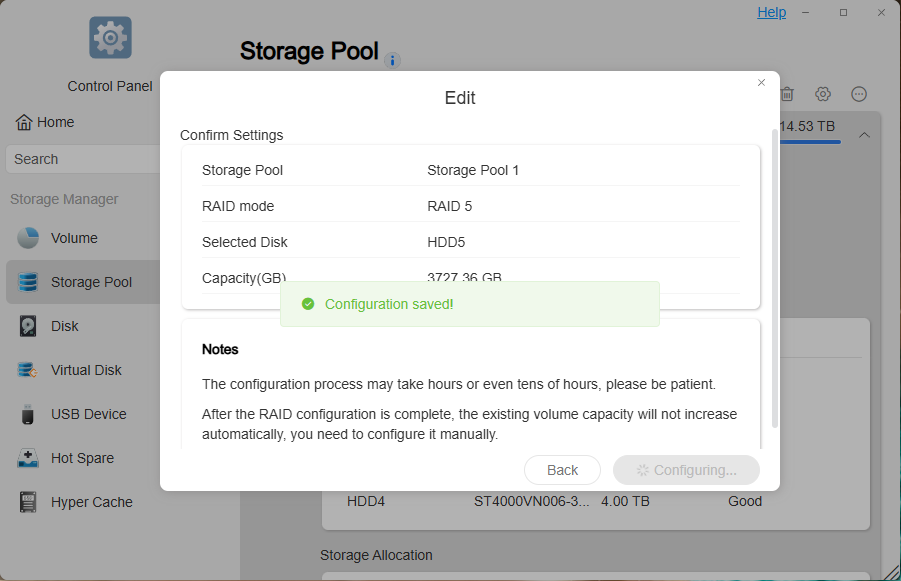This screenshot has width=901, height=581.
Task: Select the Volume pie icon
Action: click(x=28, y=238)
